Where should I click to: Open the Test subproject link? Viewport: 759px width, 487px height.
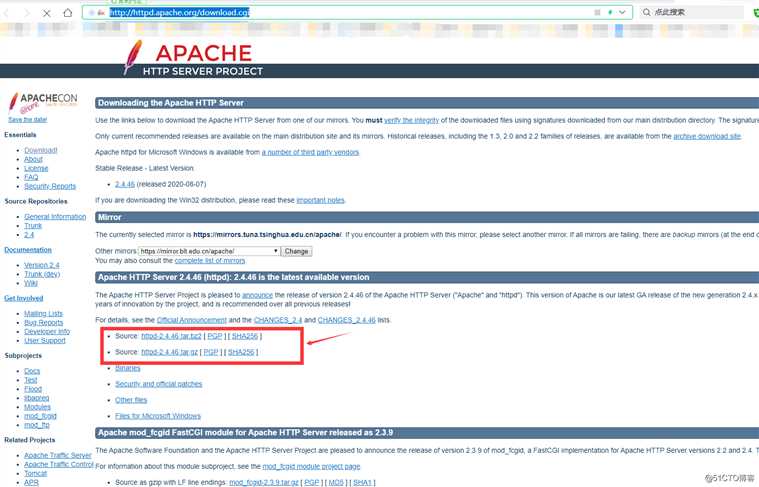coord(30,380)
